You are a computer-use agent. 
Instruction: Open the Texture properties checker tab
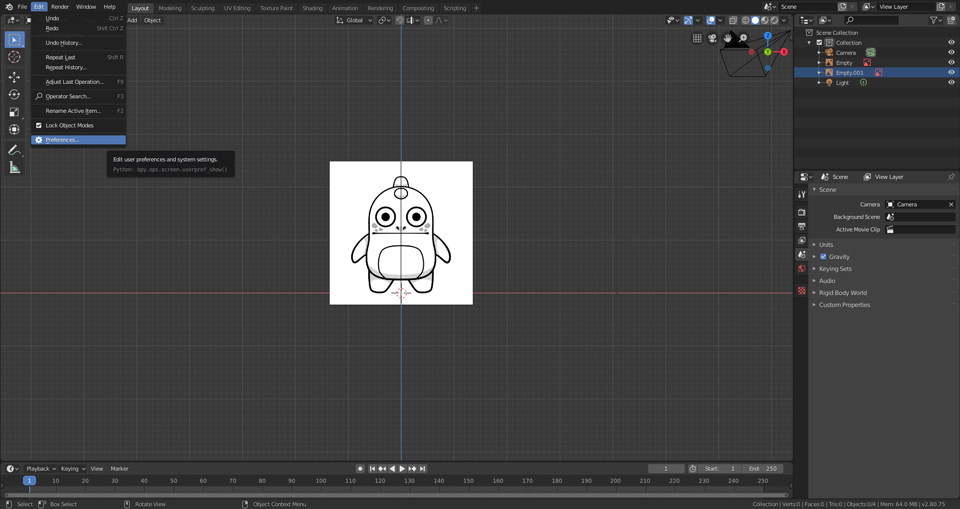(801, 290)
